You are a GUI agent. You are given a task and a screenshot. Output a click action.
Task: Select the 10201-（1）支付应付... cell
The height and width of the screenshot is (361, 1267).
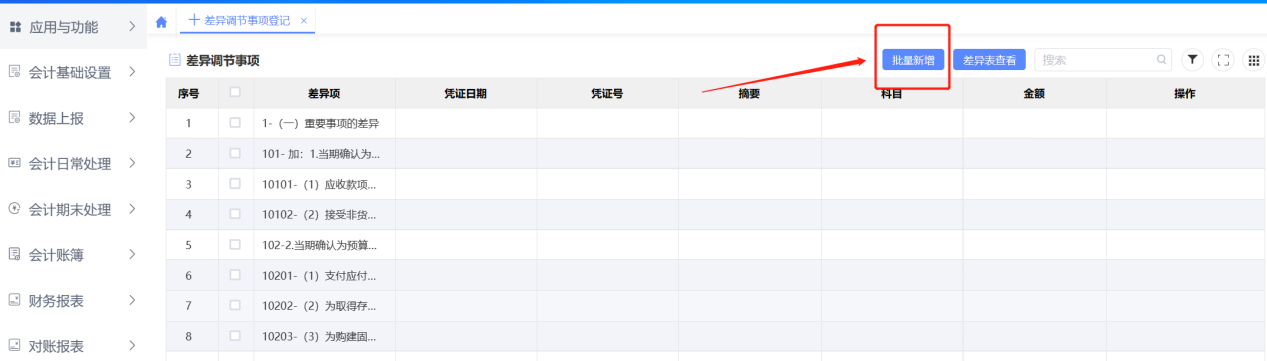pyautogui.click(x=324, y=275)
